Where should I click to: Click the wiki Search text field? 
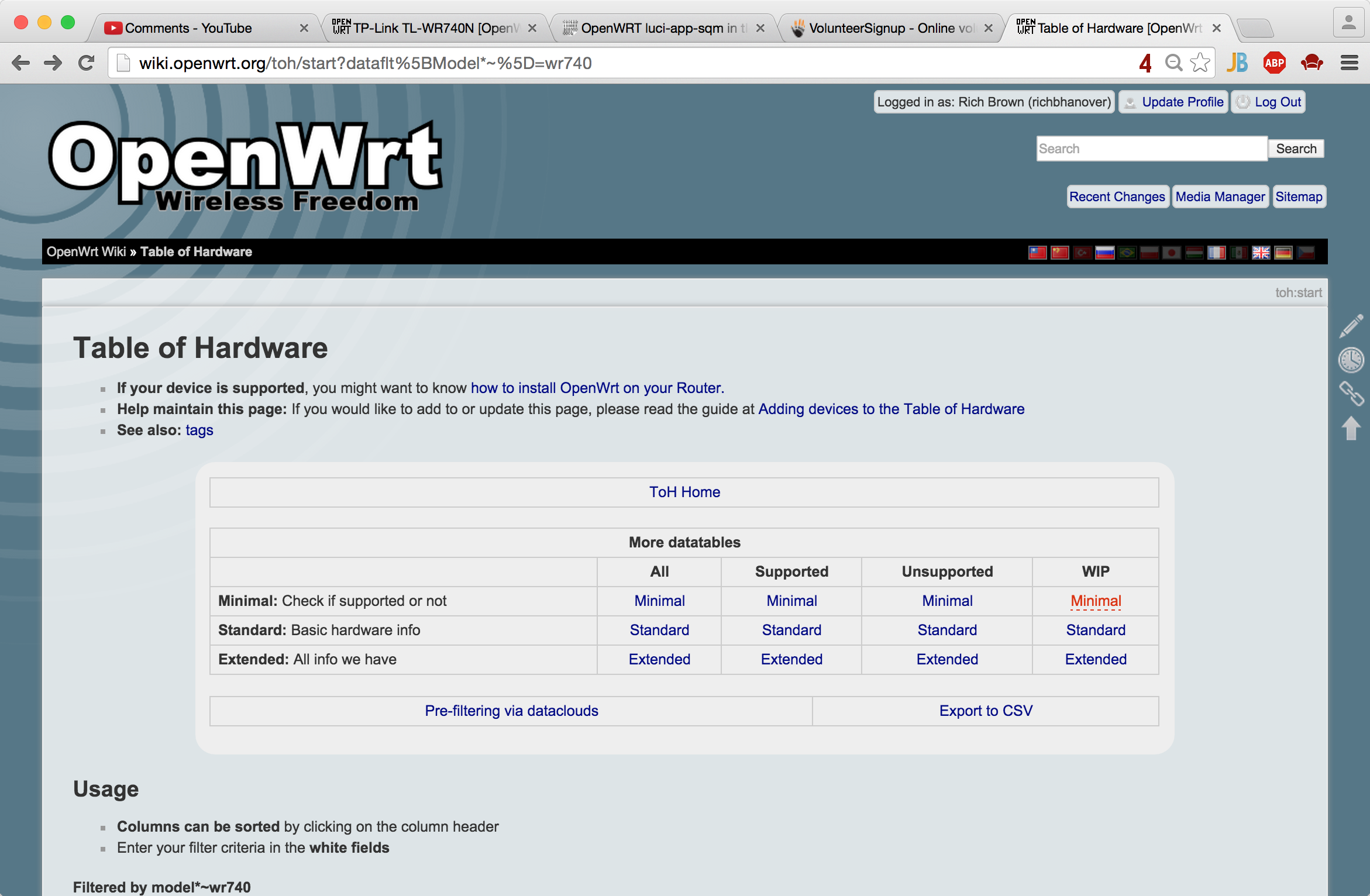click(x=1152, y=149)
